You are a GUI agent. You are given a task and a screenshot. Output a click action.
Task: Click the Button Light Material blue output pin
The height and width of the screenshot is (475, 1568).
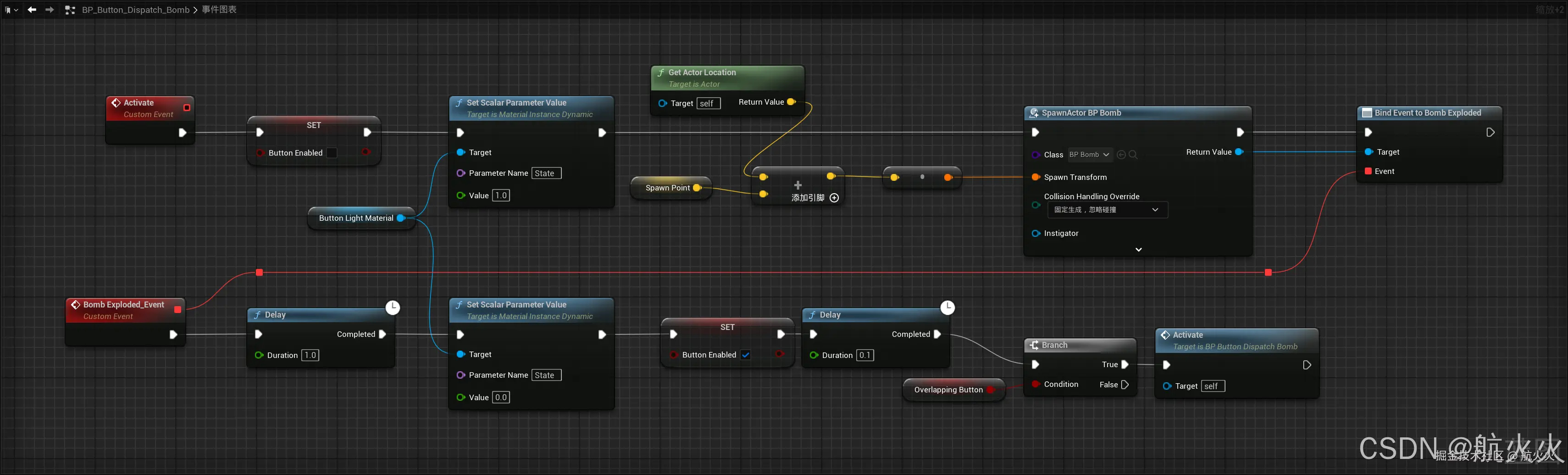point(401,218)
